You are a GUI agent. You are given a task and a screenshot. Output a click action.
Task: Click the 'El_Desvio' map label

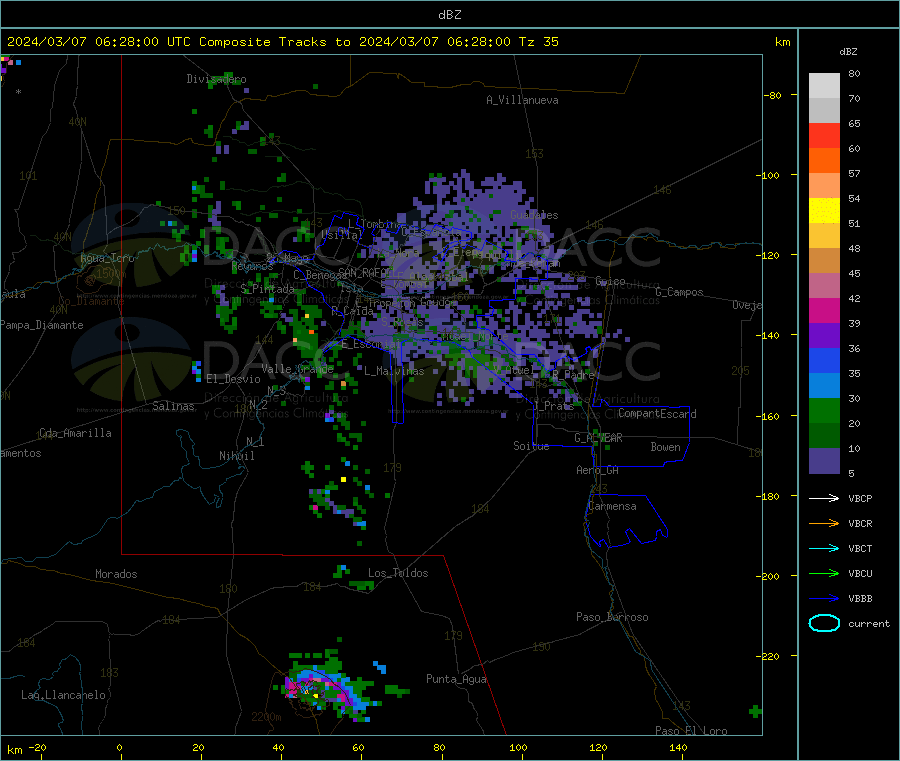(233, 379)
